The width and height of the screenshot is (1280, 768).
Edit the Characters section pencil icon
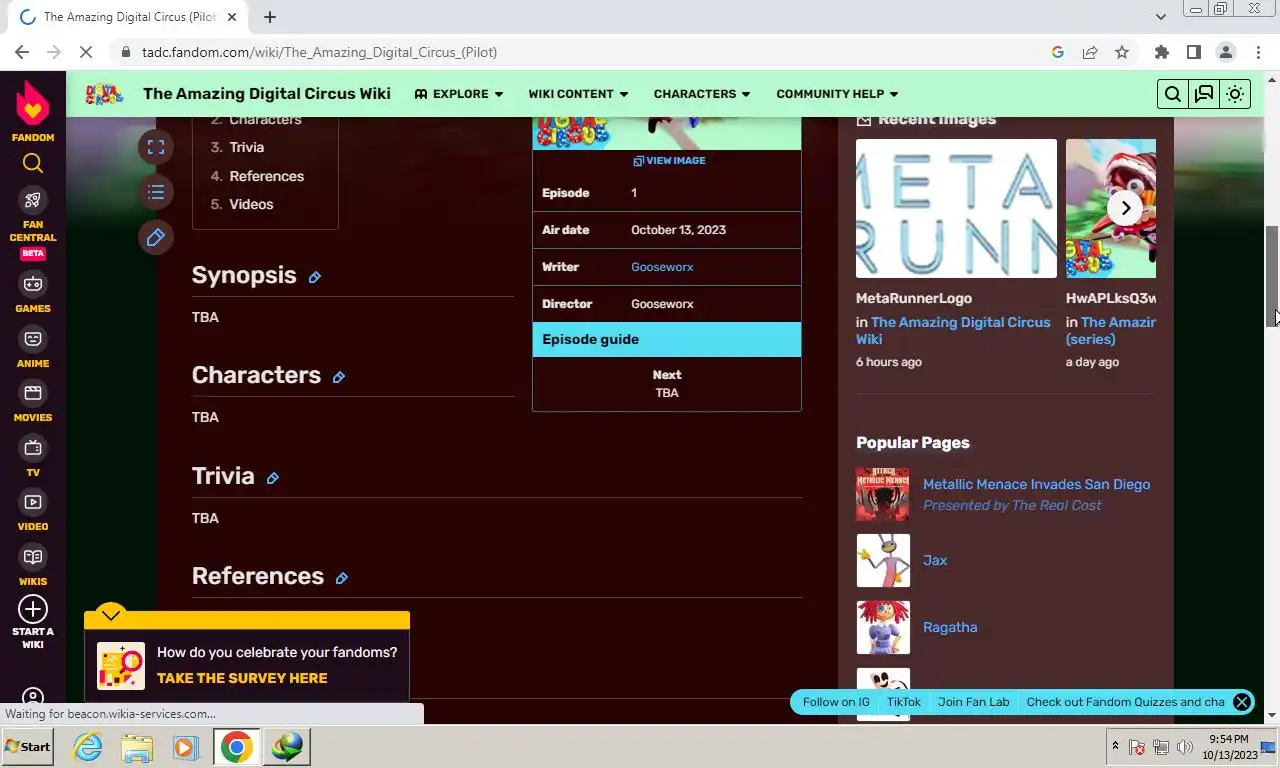(x=339, y=377)
